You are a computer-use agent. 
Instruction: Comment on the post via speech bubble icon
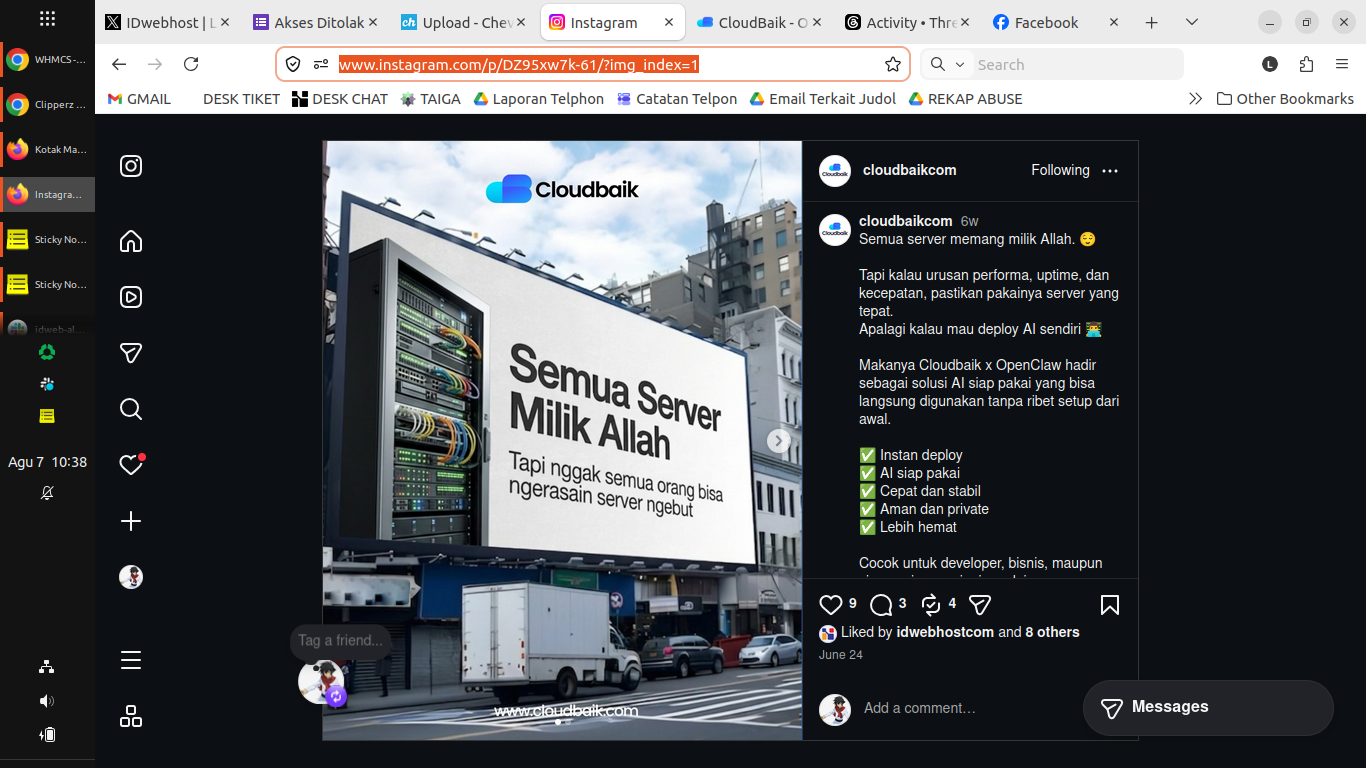coord(881,604)
